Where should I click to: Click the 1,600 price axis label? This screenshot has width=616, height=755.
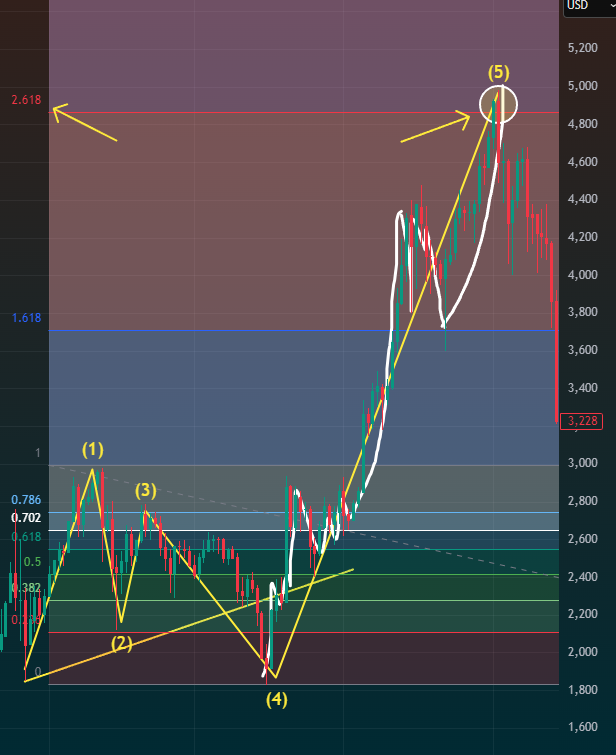click(583, 727)
